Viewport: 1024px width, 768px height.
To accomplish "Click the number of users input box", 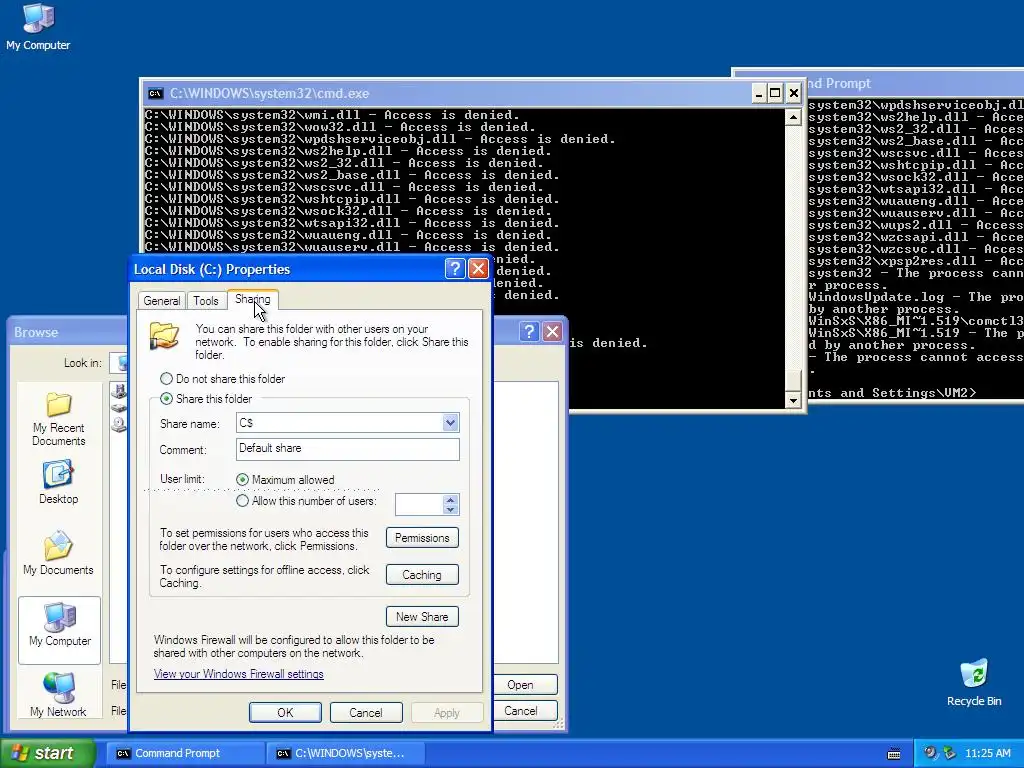I will click(419, 504).
